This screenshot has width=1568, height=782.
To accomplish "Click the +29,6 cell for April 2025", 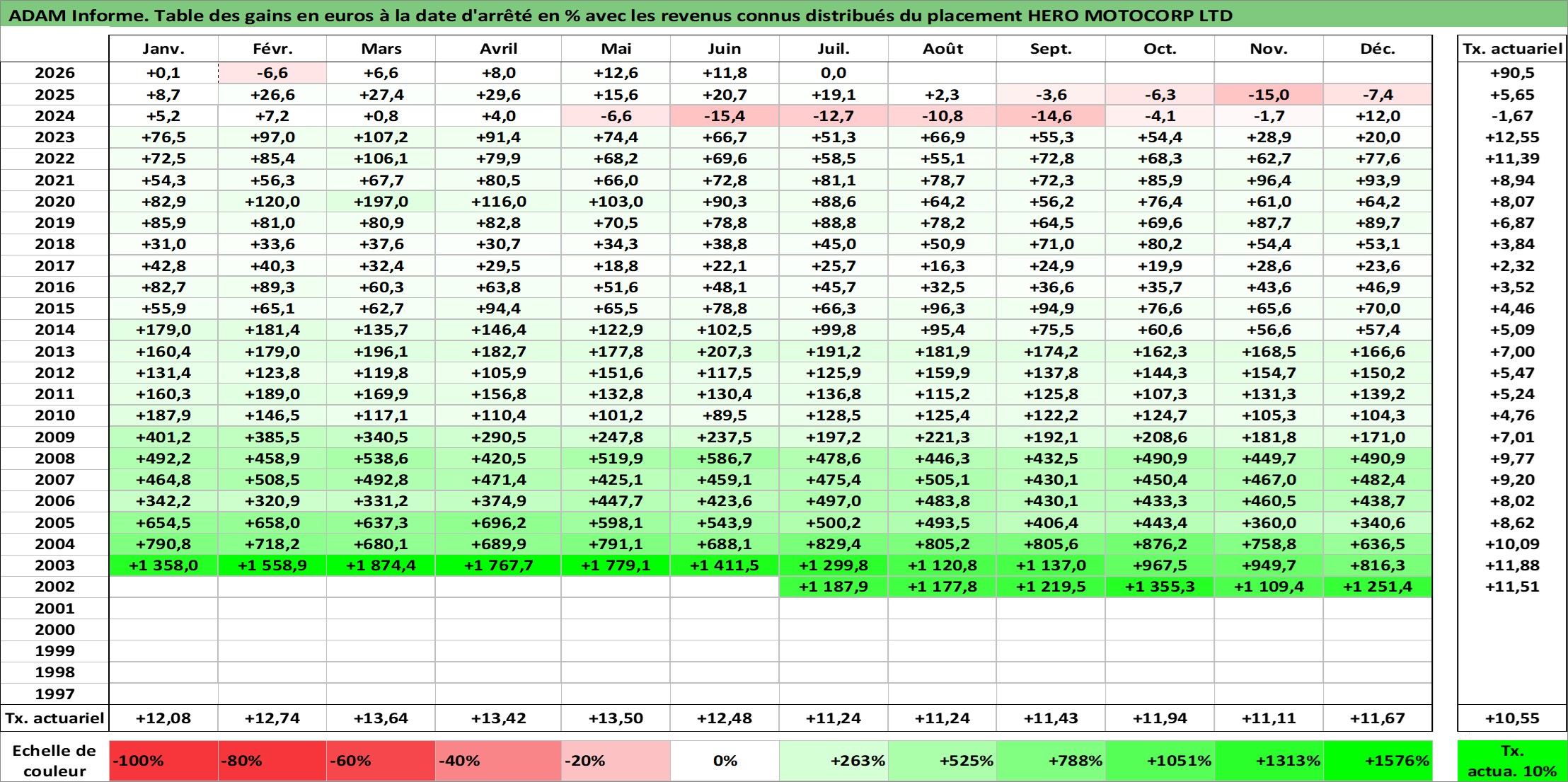I will tap(498, 95).
